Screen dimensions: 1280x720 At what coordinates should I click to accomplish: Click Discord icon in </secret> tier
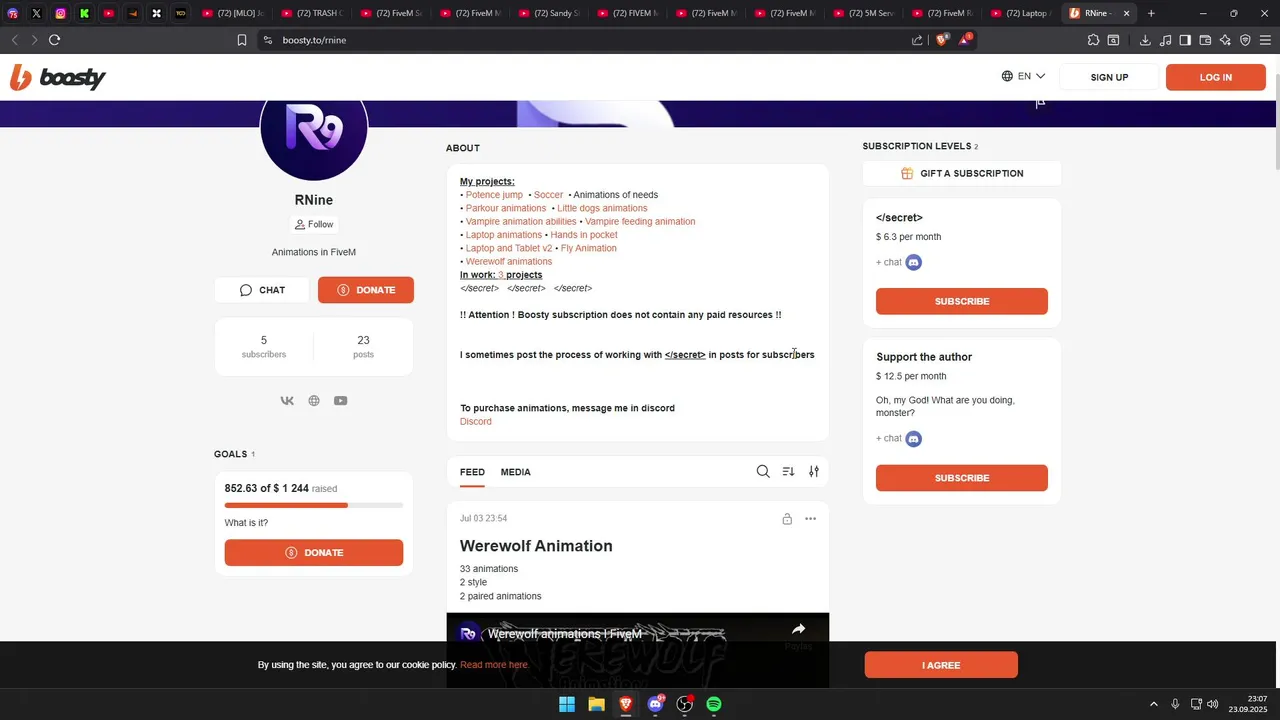pos(913,262)
